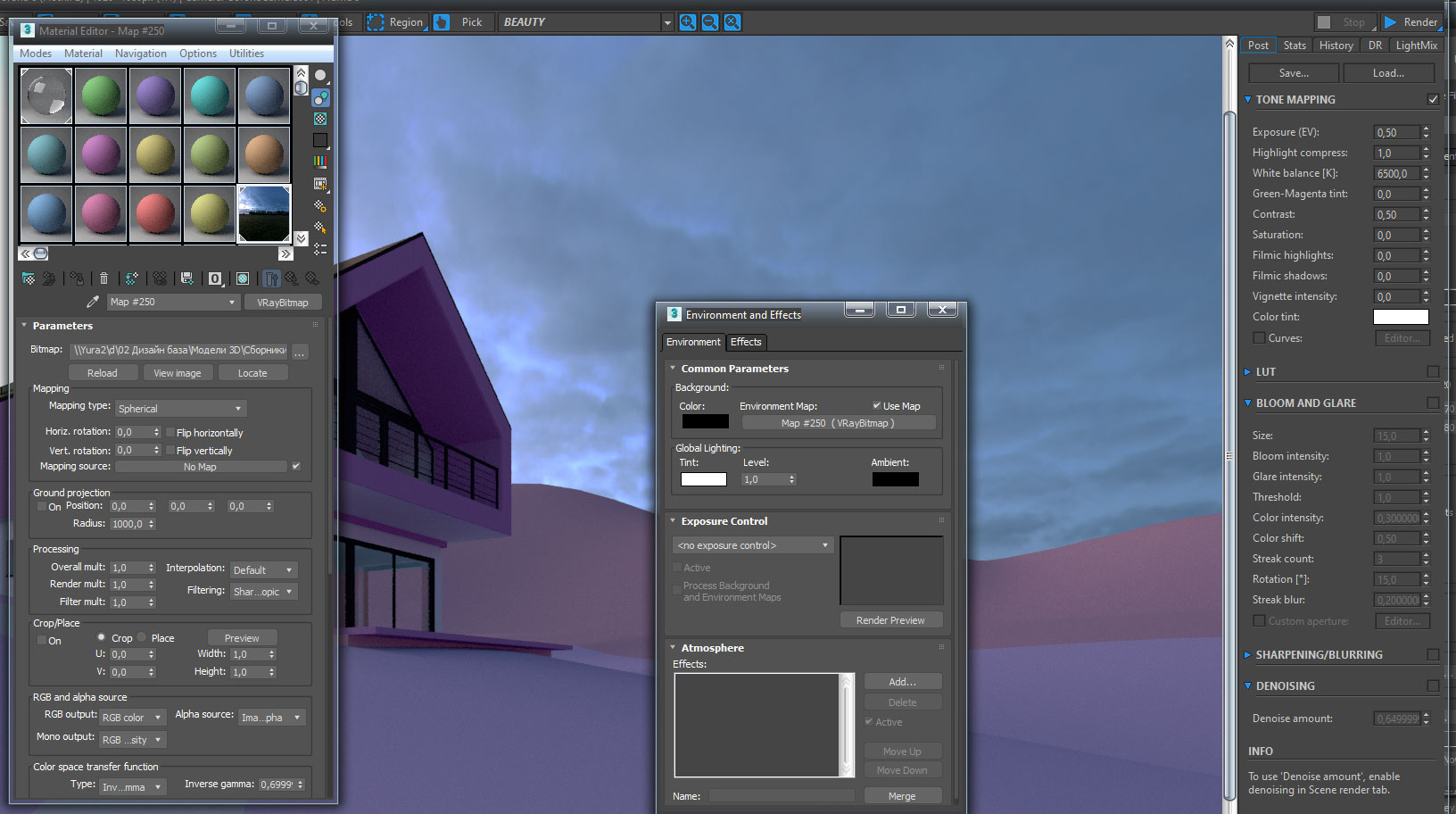1456x814 pixels.
Task: Switch to the Effects tab
Action: (746, 342)
